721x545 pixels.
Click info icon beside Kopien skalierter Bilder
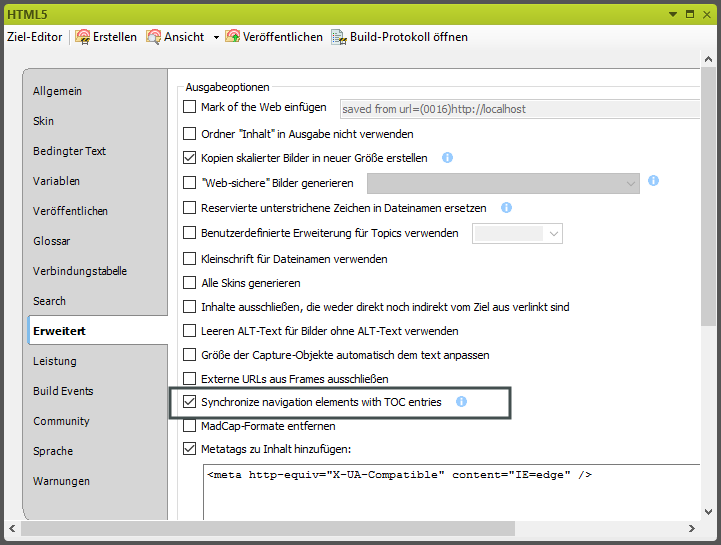(x=448, y=158)
